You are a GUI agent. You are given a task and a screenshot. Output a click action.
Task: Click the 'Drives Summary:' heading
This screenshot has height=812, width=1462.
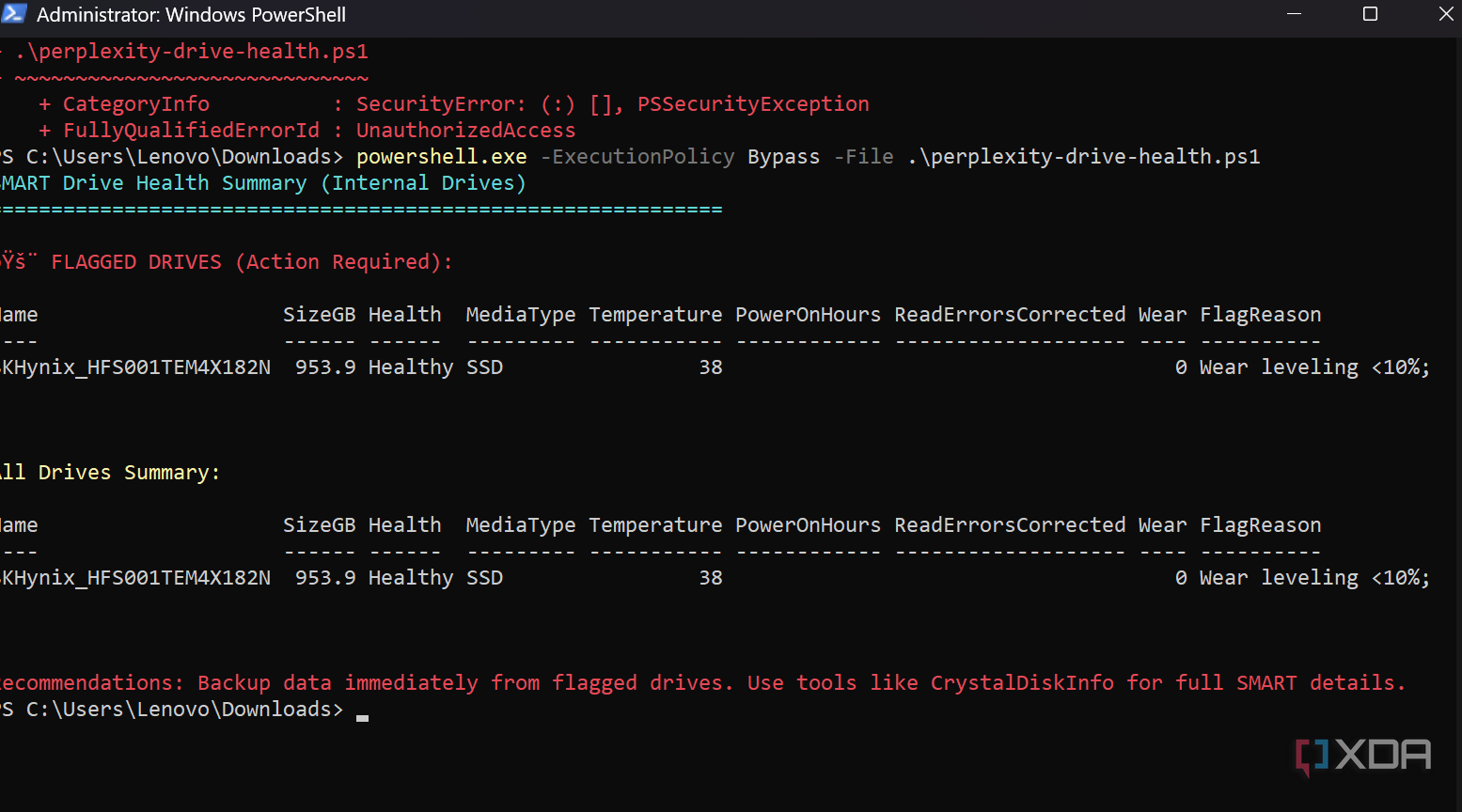[130, 473]
